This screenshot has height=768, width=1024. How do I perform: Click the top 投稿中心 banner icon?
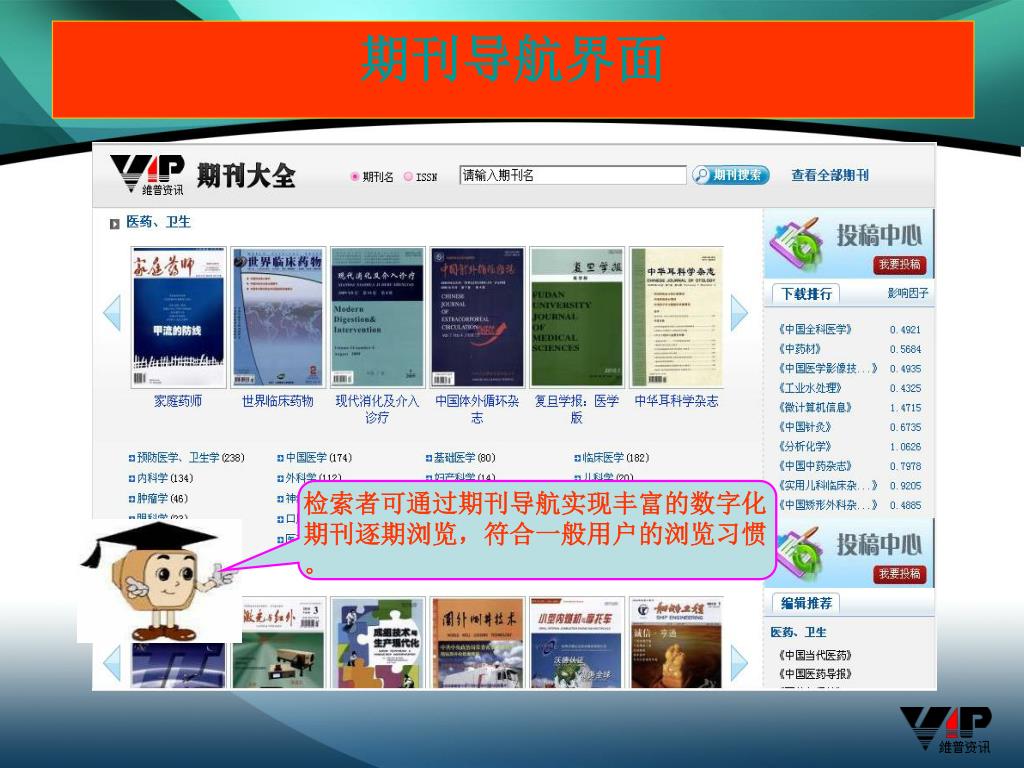coord(796,245)
